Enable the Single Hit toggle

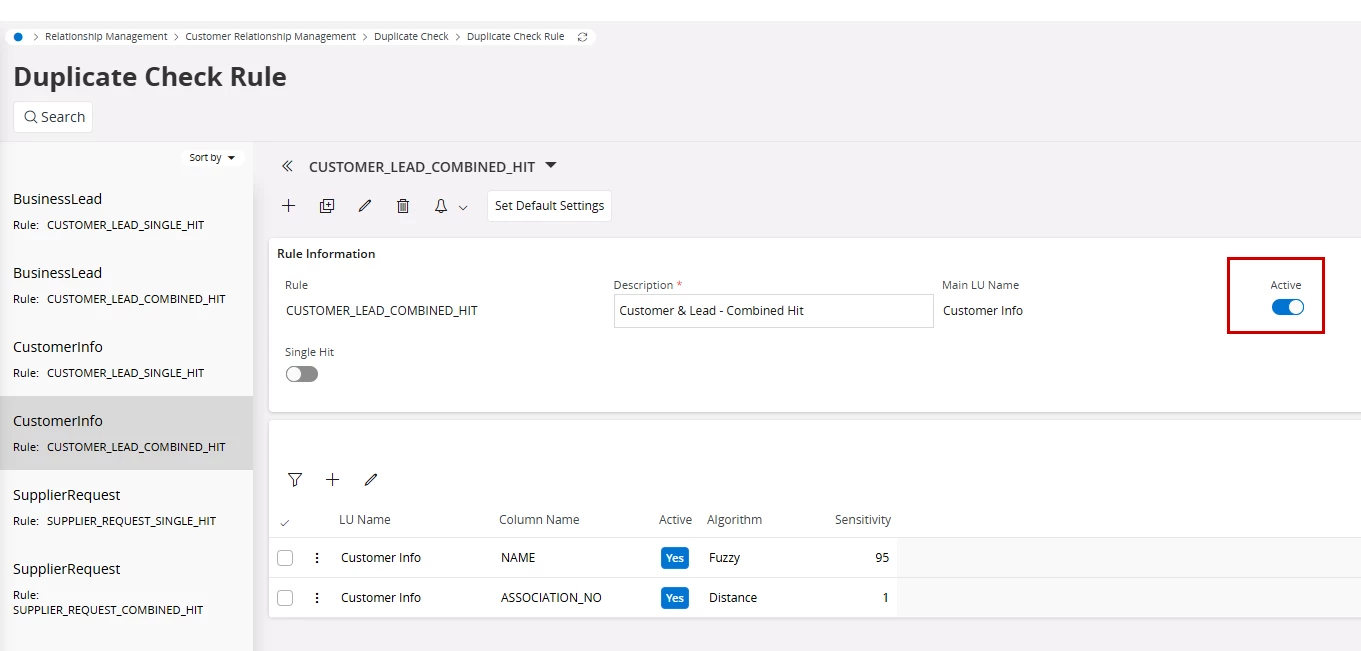point(301,374)
